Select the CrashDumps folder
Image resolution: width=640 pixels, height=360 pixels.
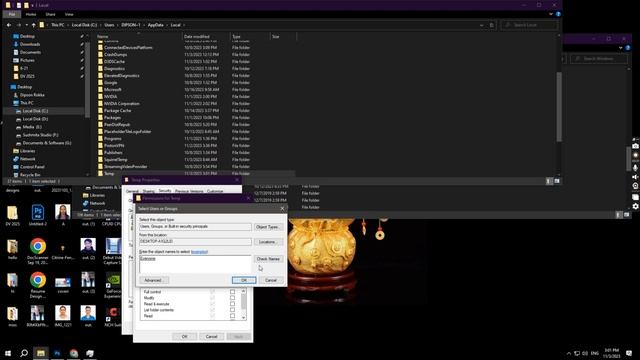point(116,55)
